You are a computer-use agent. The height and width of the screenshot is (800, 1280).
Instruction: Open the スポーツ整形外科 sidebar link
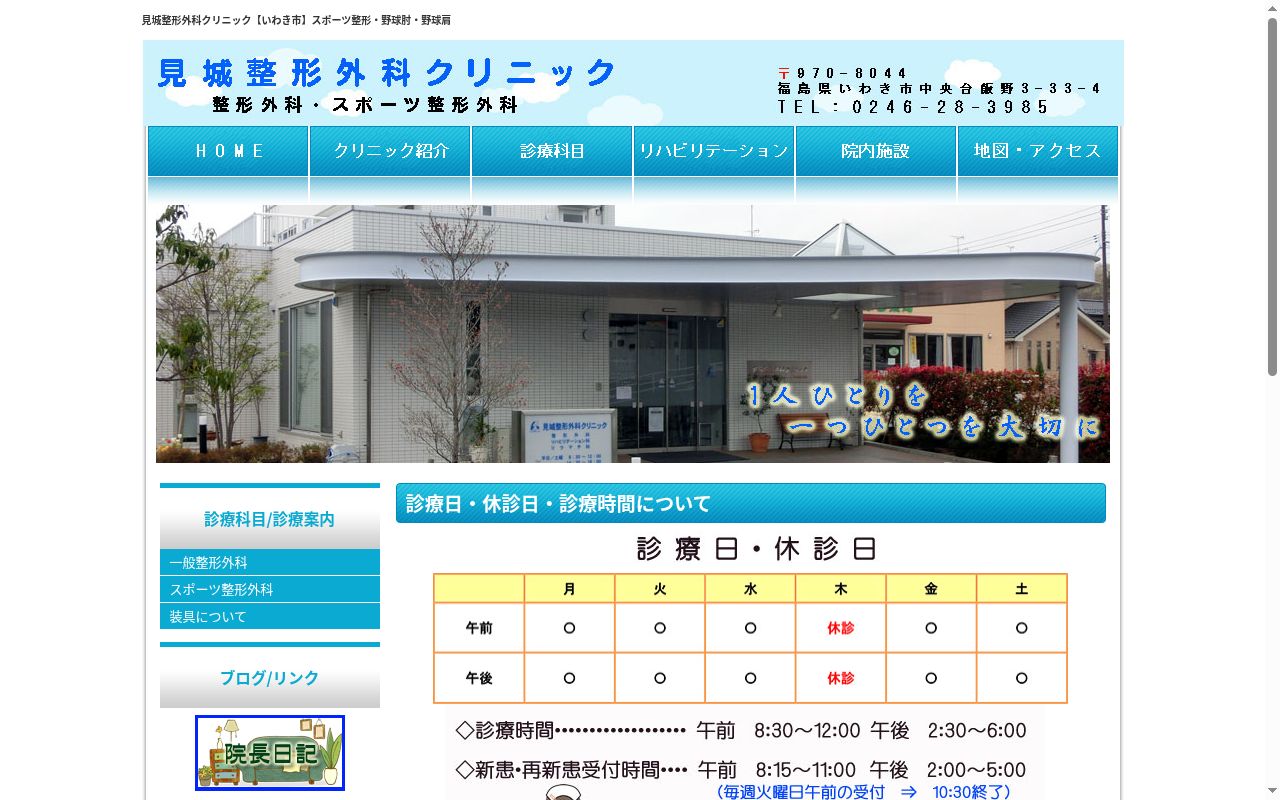tap(270, 589)
